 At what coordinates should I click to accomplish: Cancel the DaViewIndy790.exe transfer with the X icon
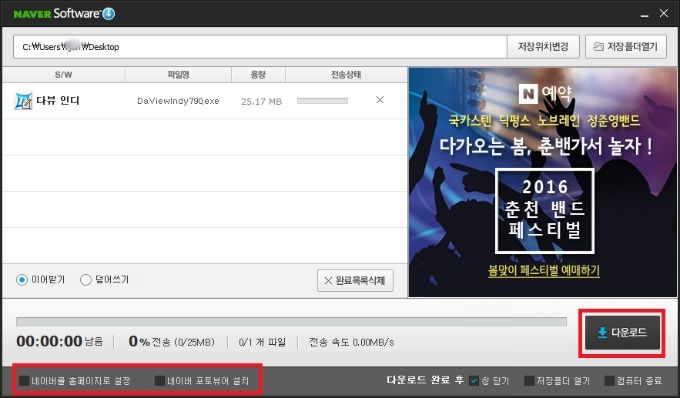380,100
